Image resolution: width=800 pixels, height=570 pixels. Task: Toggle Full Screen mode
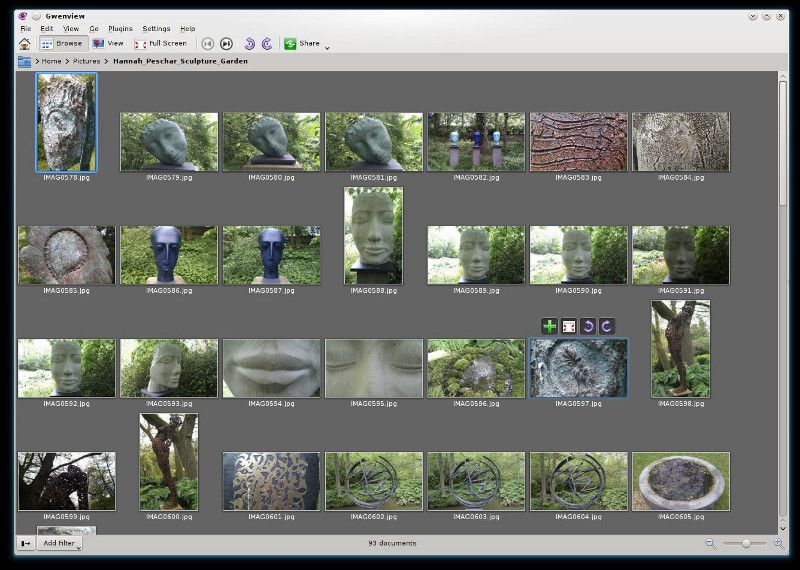click(161, 44)
